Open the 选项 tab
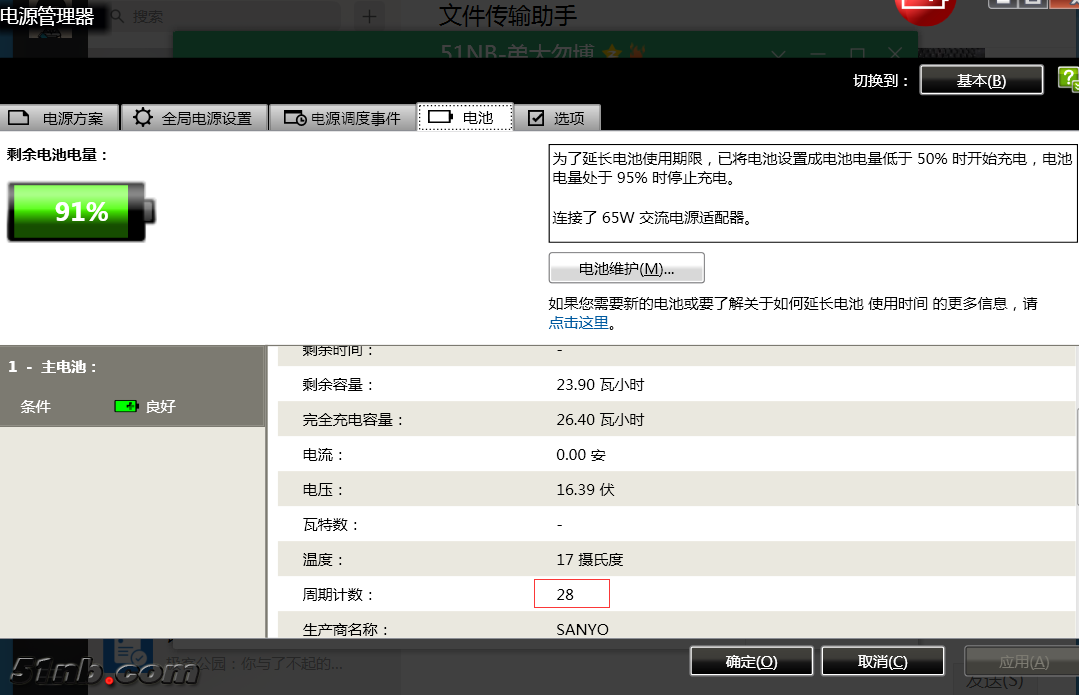1079x695 pixels. 557,116
